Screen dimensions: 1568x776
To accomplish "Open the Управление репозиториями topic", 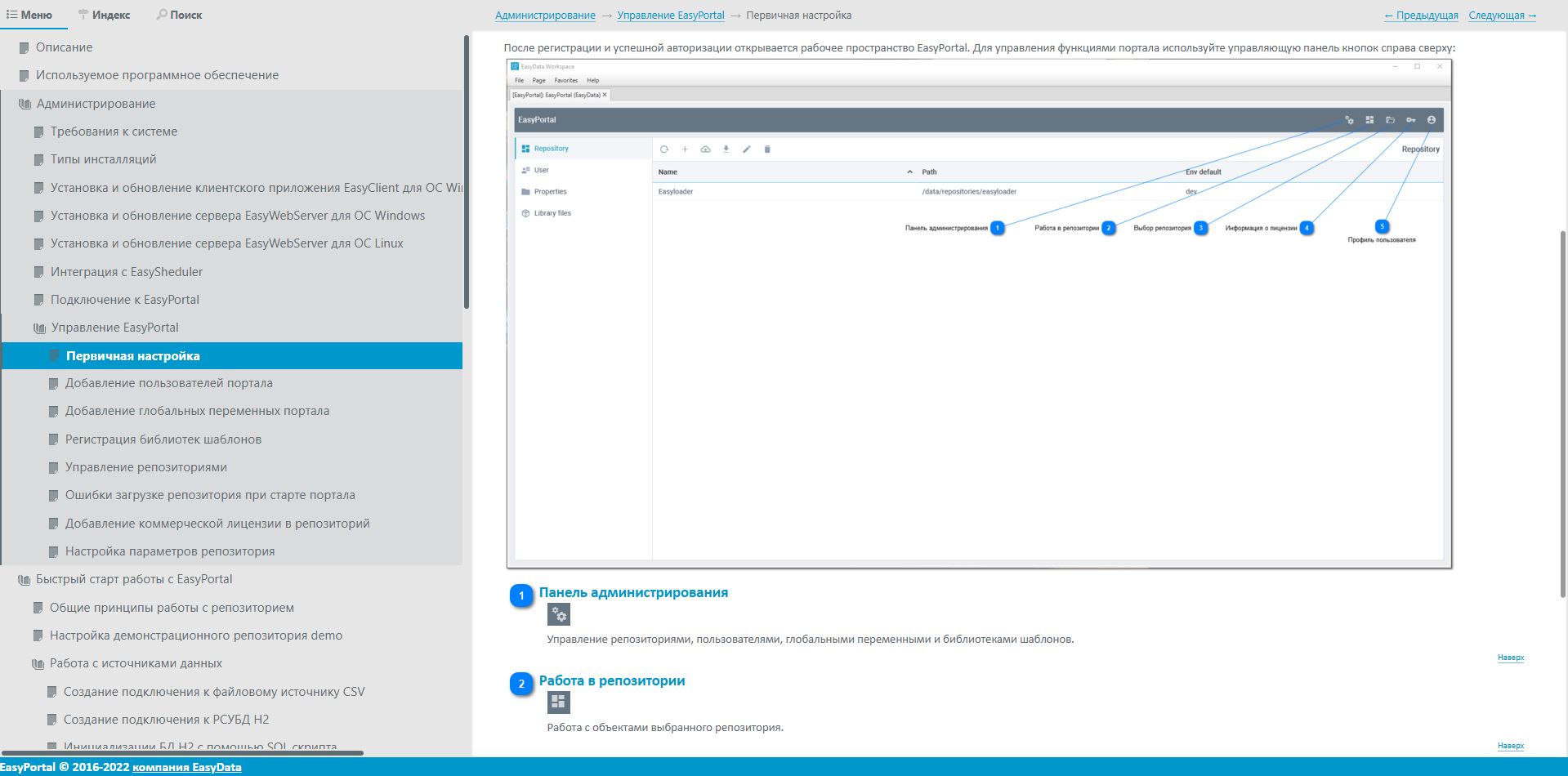I will pos(145,467).
